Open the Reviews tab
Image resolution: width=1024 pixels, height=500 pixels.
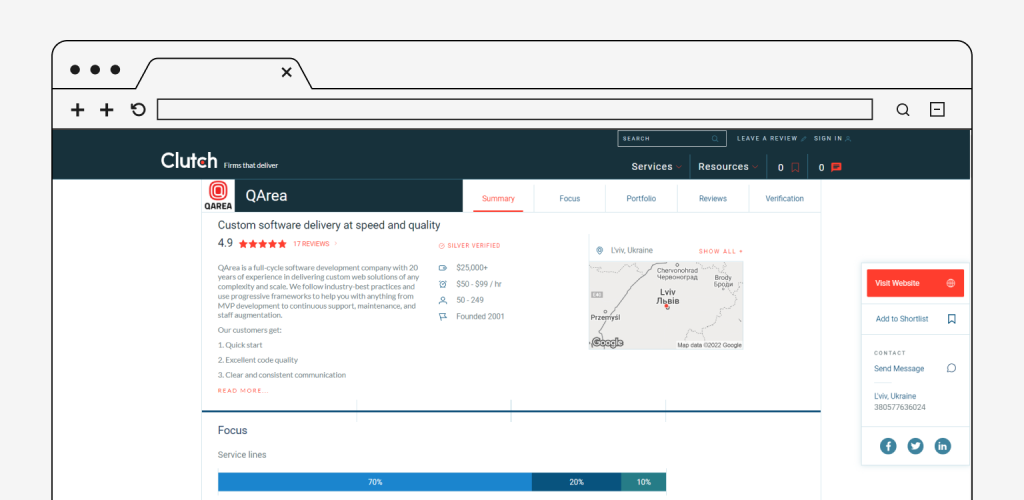[713, 198]
